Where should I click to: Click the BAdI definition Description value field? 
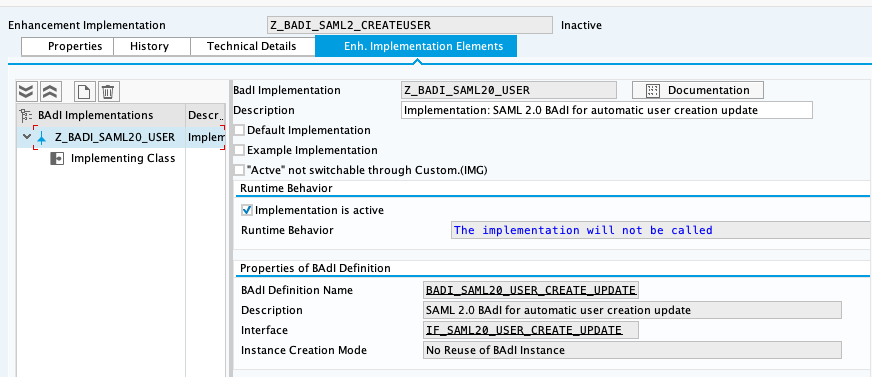click(x=632, y=310)
